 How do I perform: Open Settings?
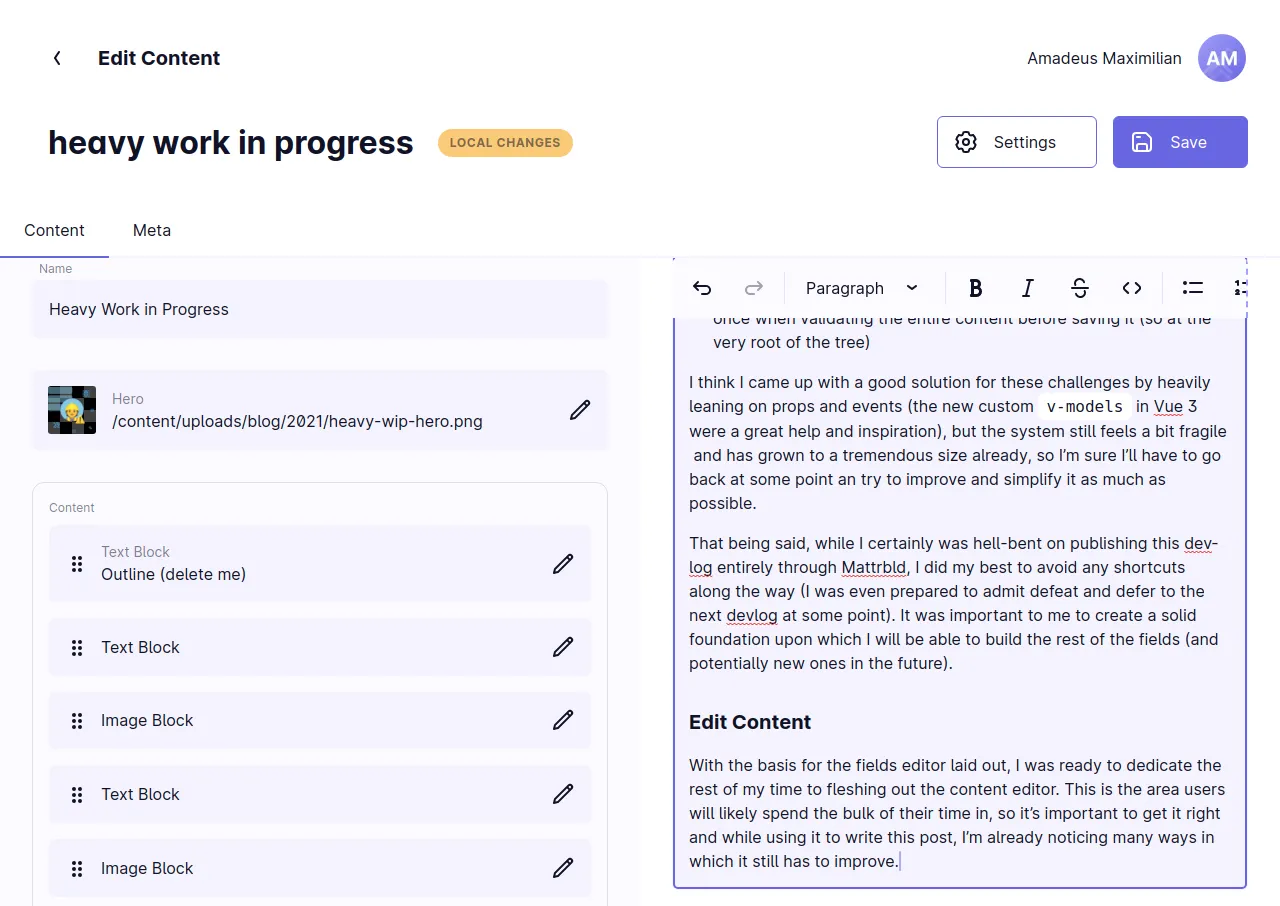(1016, 142)
